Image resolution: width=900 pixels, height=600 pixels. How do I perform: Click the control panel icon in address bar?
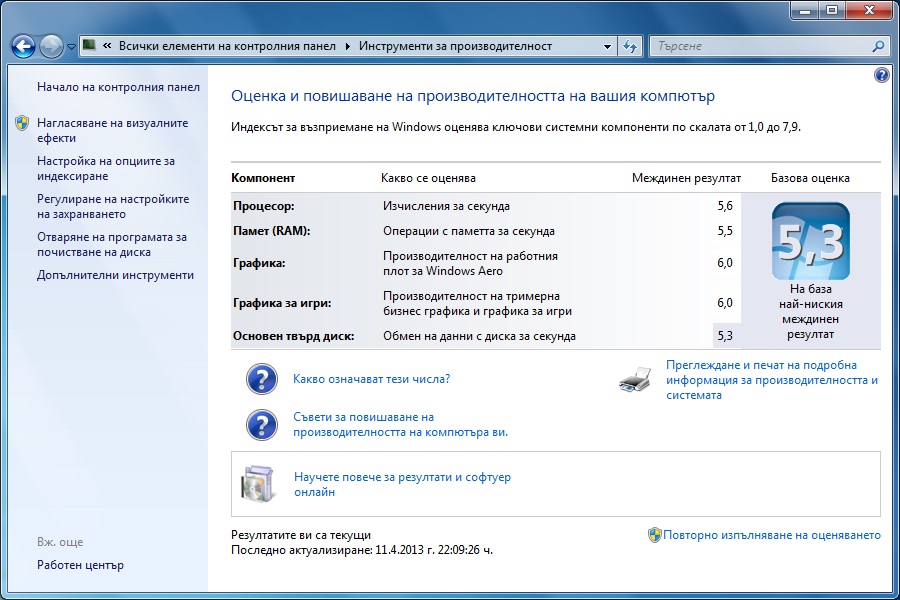point(89,45)
